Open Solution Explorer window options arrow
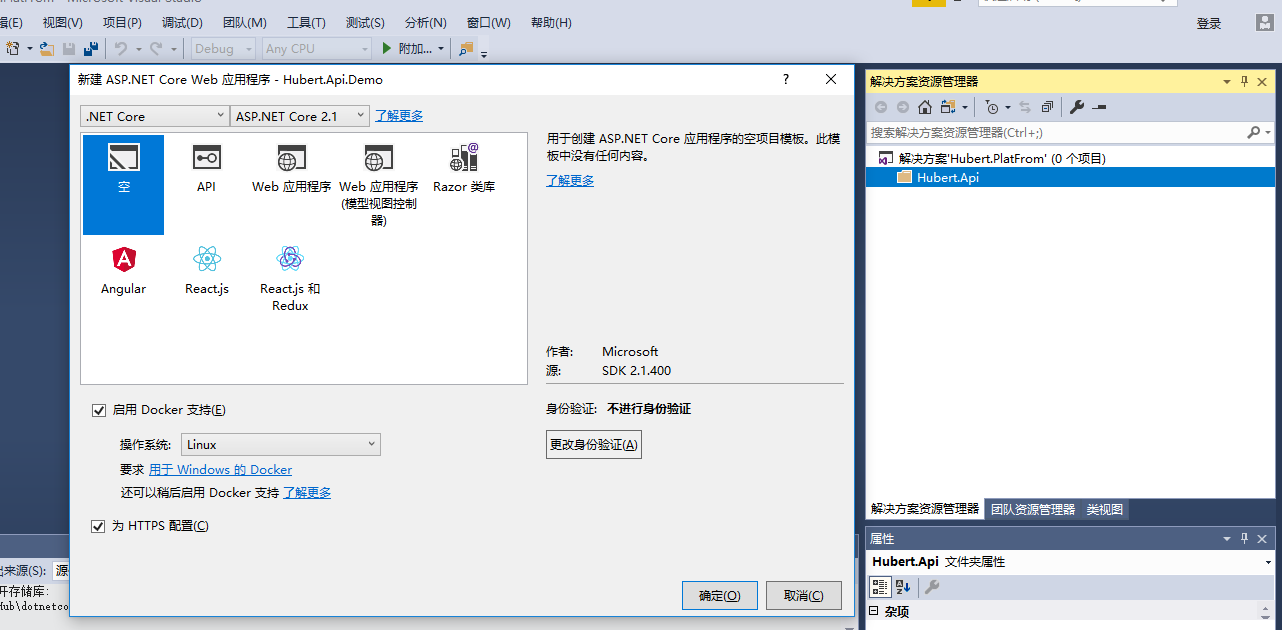Image resolution: width=1282 pixels, height=630 pixels. pyautogui.click(x=1227, y=81)
